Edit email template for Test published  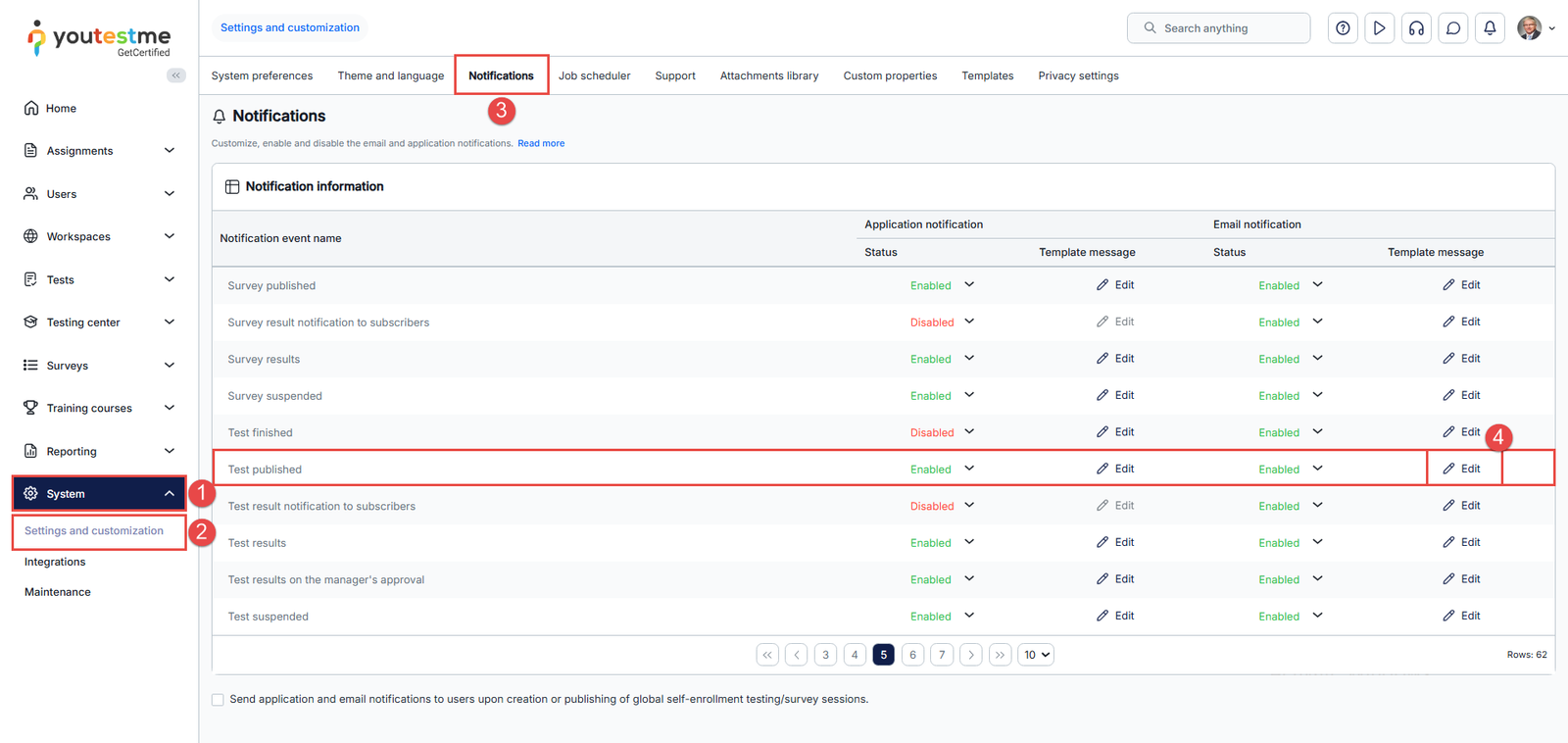[x=1462, y=469]
